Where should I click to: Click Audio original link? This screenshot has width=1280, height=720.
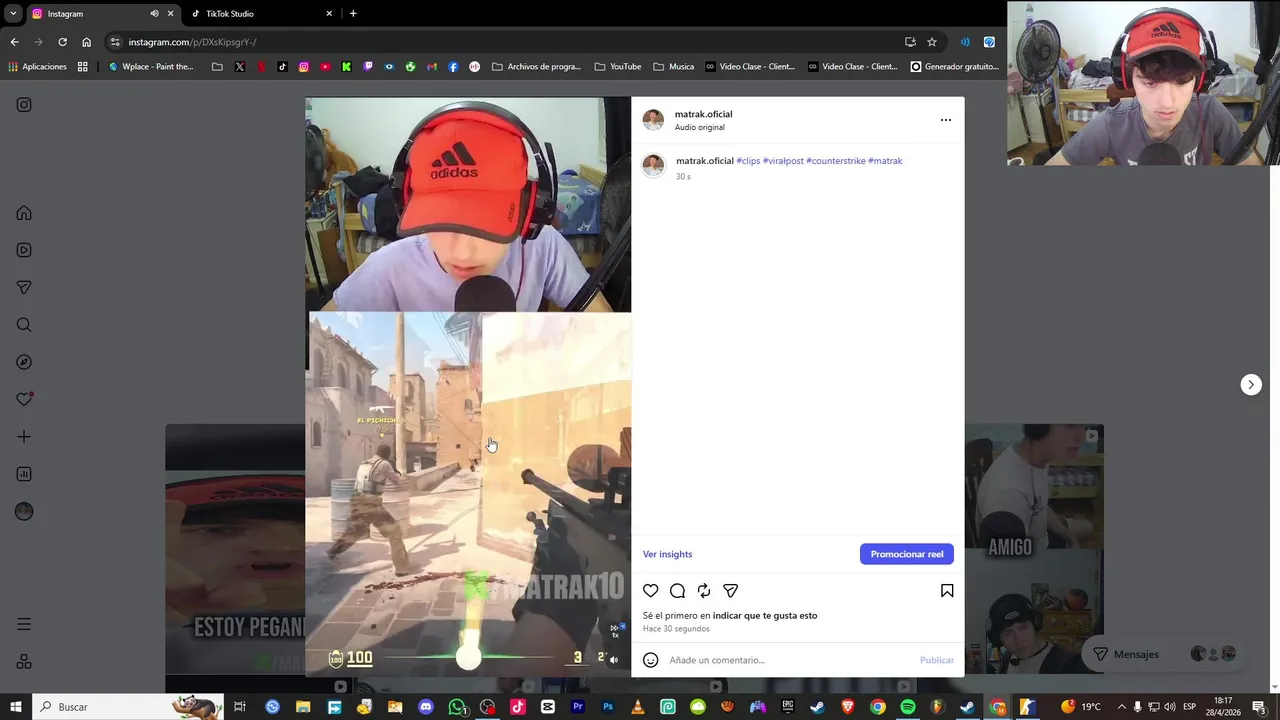pyautogui.click(x=699, y=127)
